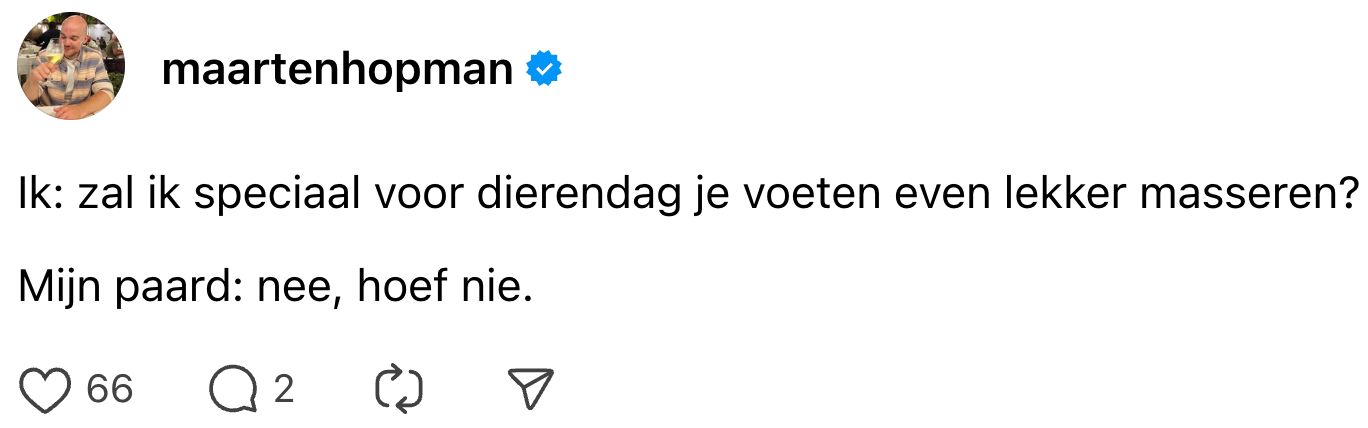Open replies via the speech bubble icon

tap(233, 389)
